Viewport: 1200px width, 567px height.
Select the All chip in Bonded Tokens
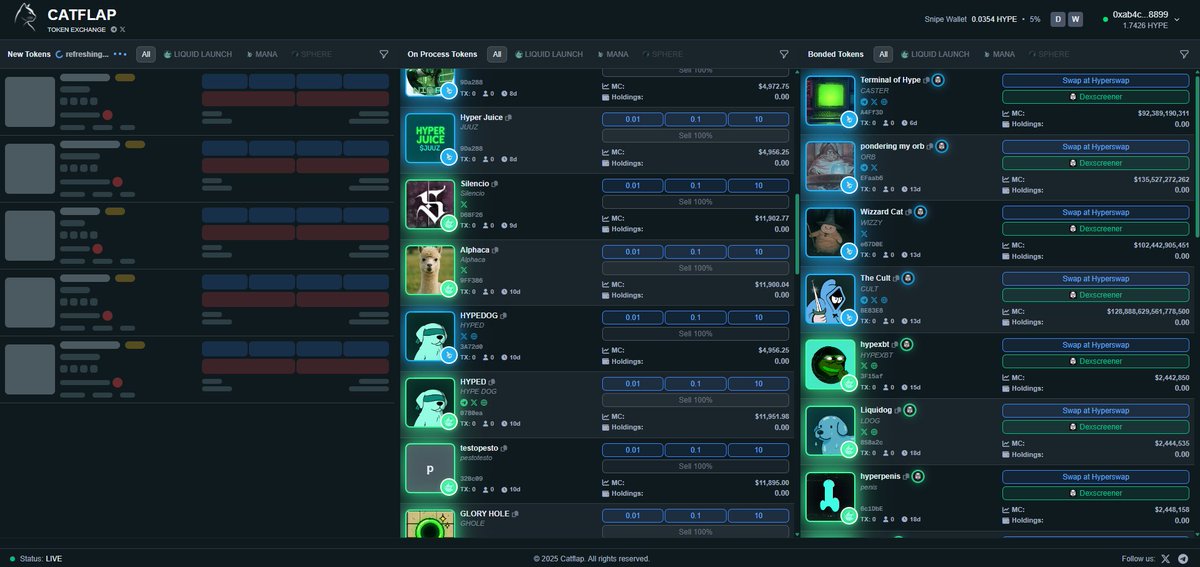pos(883,54)
